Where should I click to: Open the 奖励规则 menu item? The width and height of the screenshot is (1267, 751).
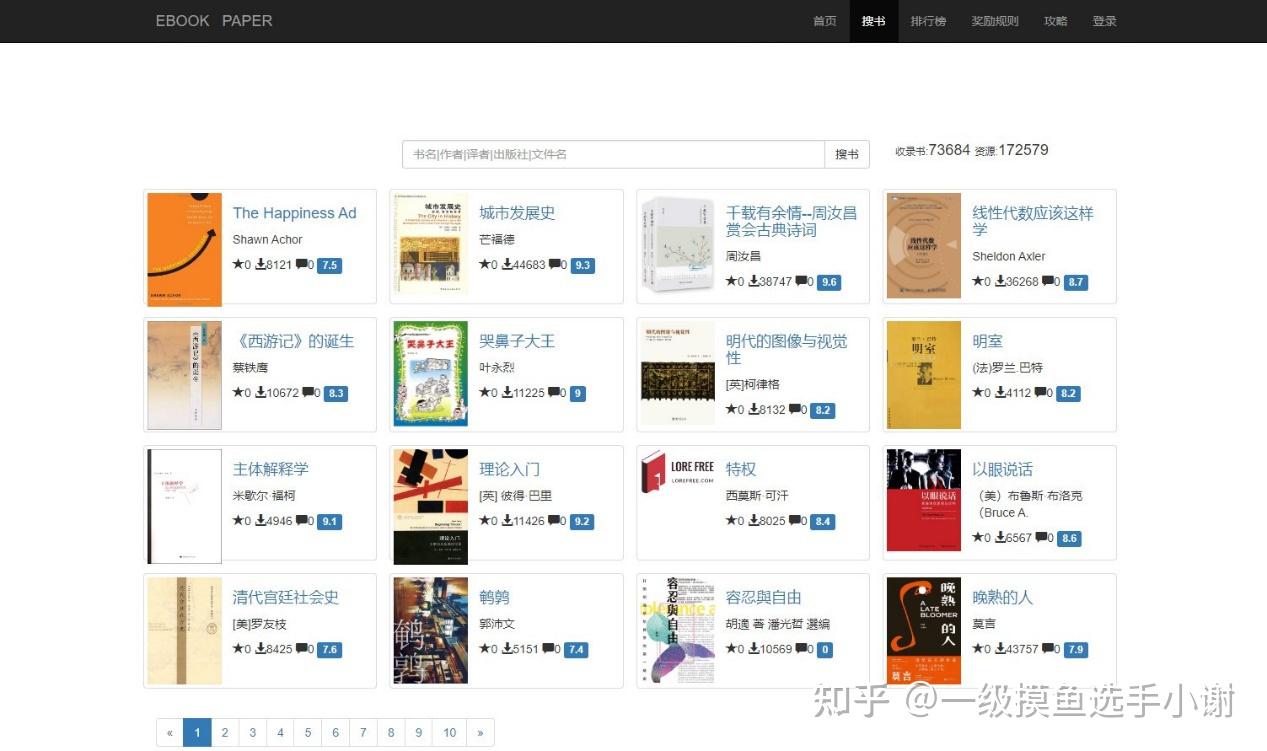(995, 21)
